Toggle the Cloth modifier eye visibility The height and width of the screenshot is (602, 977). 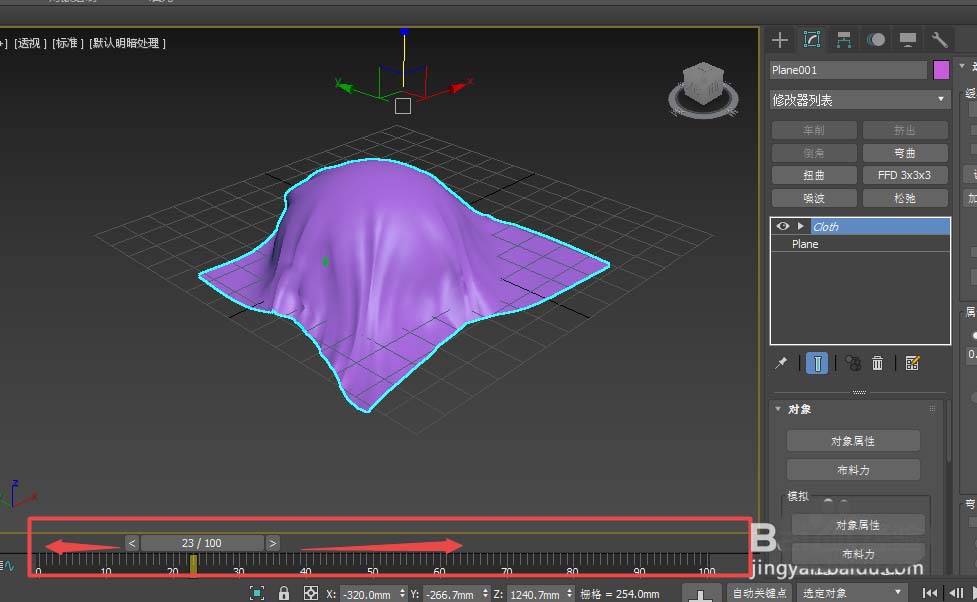(783, 227)
